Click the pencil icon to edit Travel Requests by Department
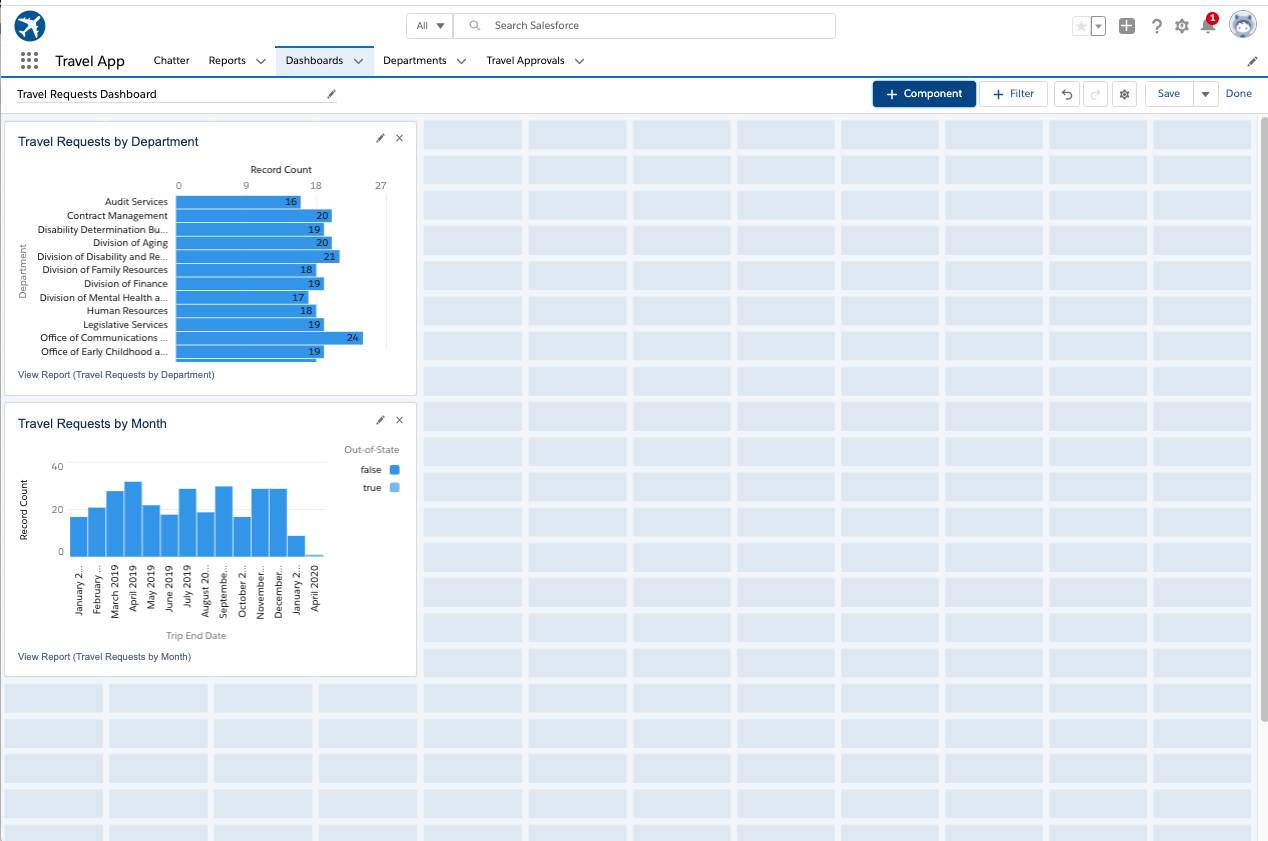This screenshot has height=841, width=1268. coord(380,138)
